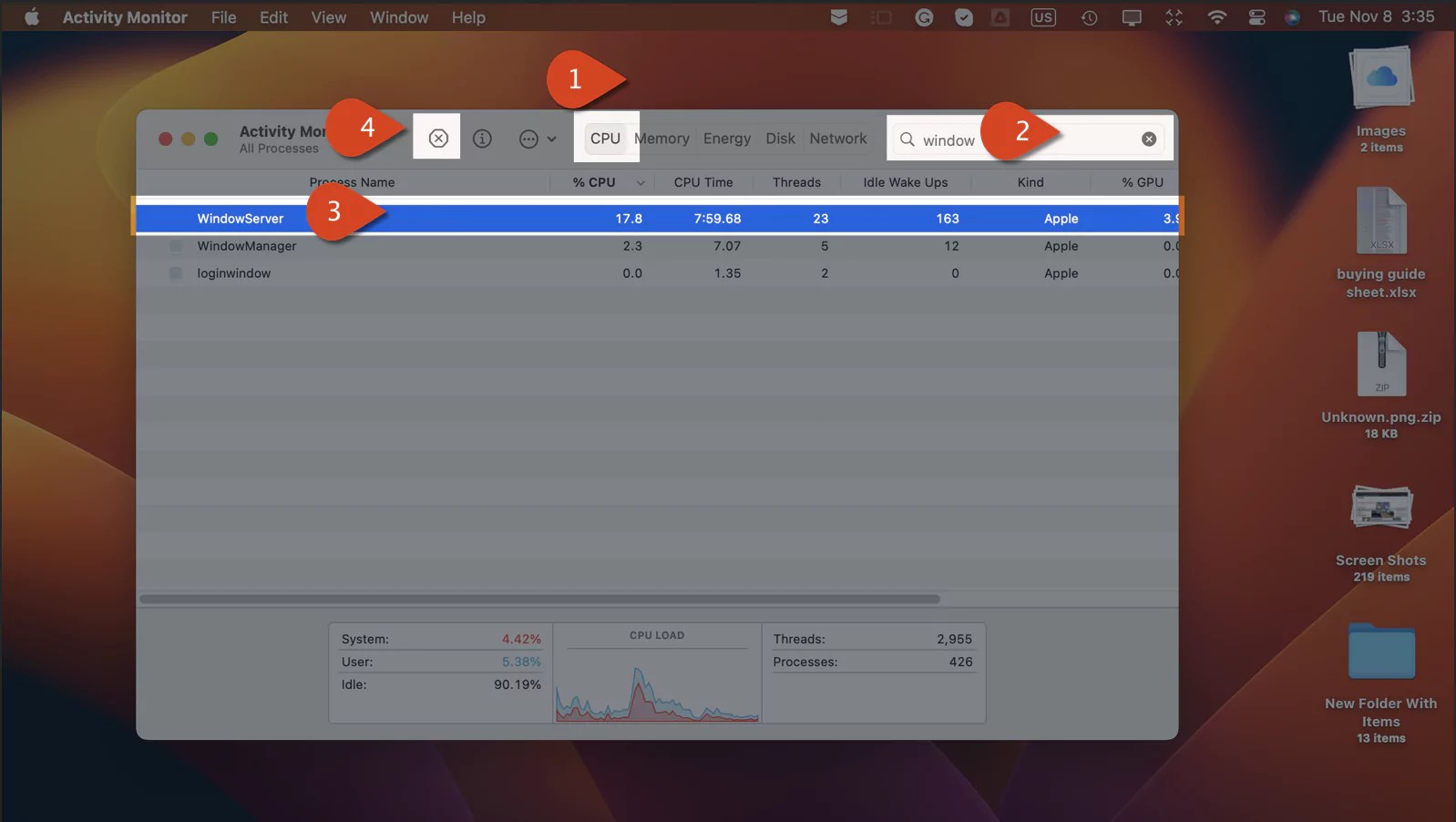Select the loginwindow process row
The height and width of the screenshot is (822, 1456).
click(657, 273)
